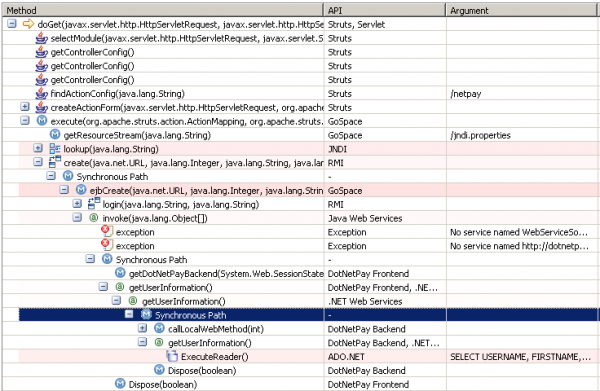Select the /netpay argument cell
The height and width of the screenshot is (391, 600).
(523, 94)
